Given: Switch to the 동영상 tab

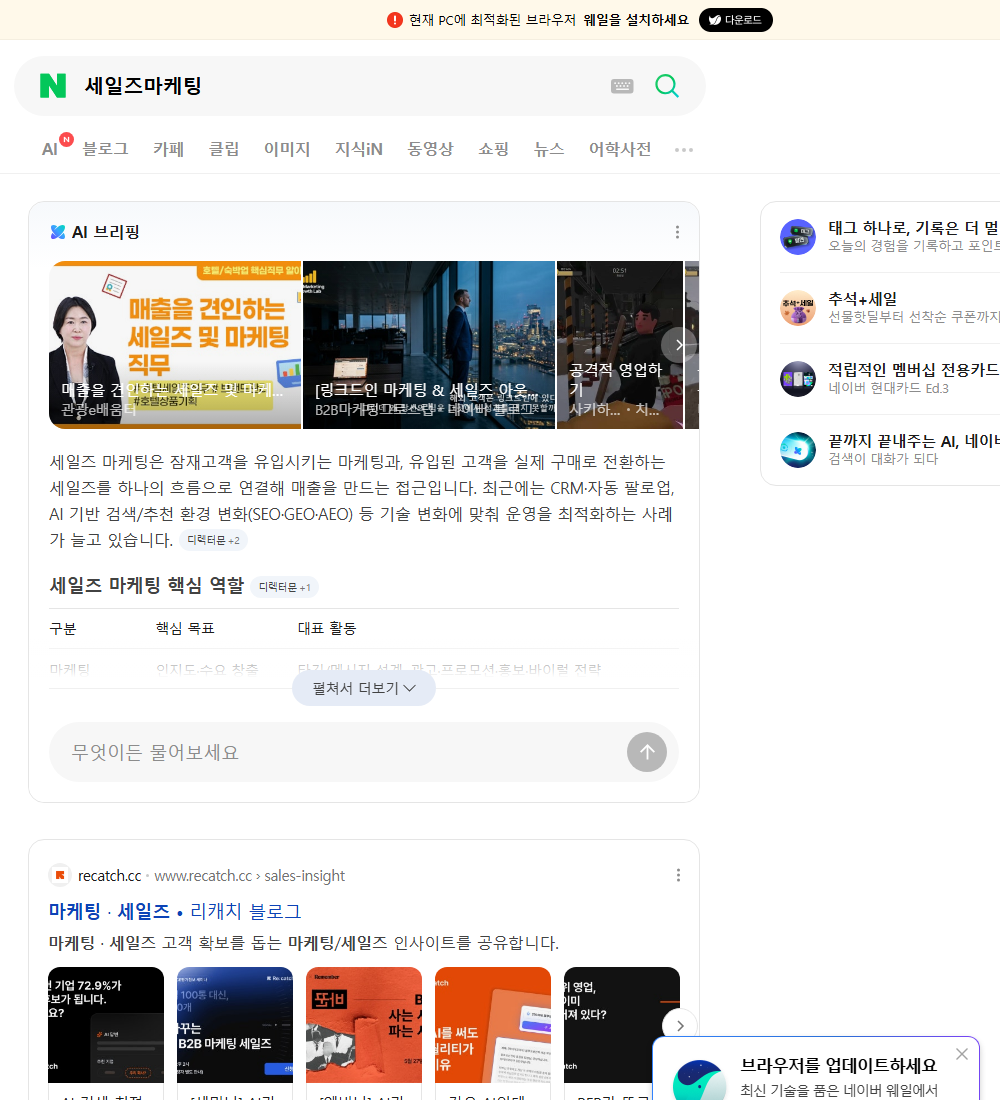Looking at the screenshot, I should click(x=430, y=149).
